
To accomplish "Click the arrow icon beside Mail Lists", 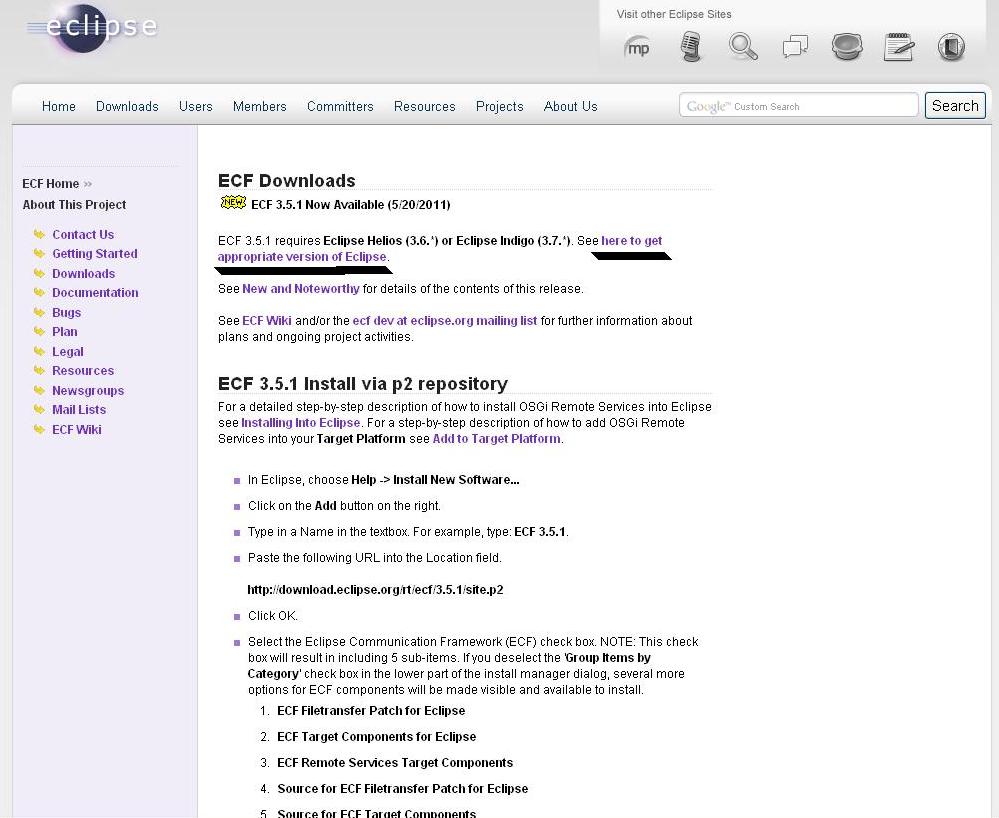I will click(x=40, y=410).
